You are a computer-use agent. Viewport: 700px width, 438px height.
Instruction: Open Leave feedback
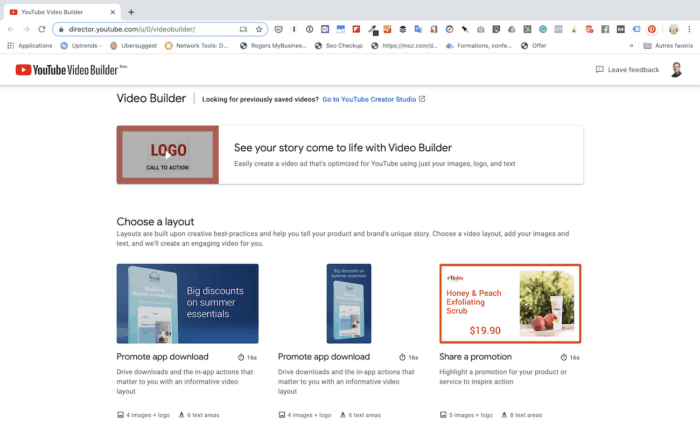pos(627,70)
